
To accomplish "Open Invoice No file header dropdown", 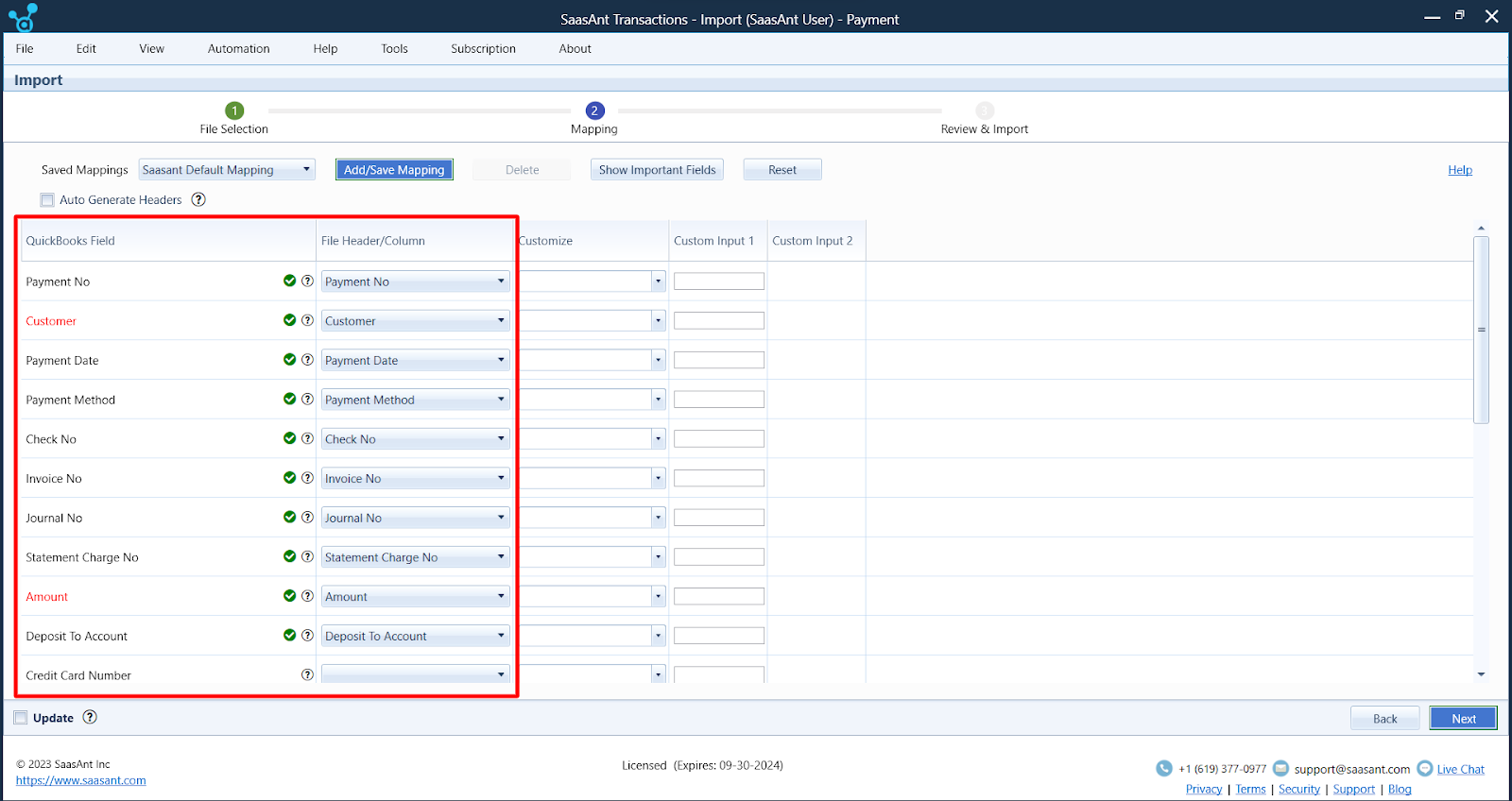I will tap(415, 479).
